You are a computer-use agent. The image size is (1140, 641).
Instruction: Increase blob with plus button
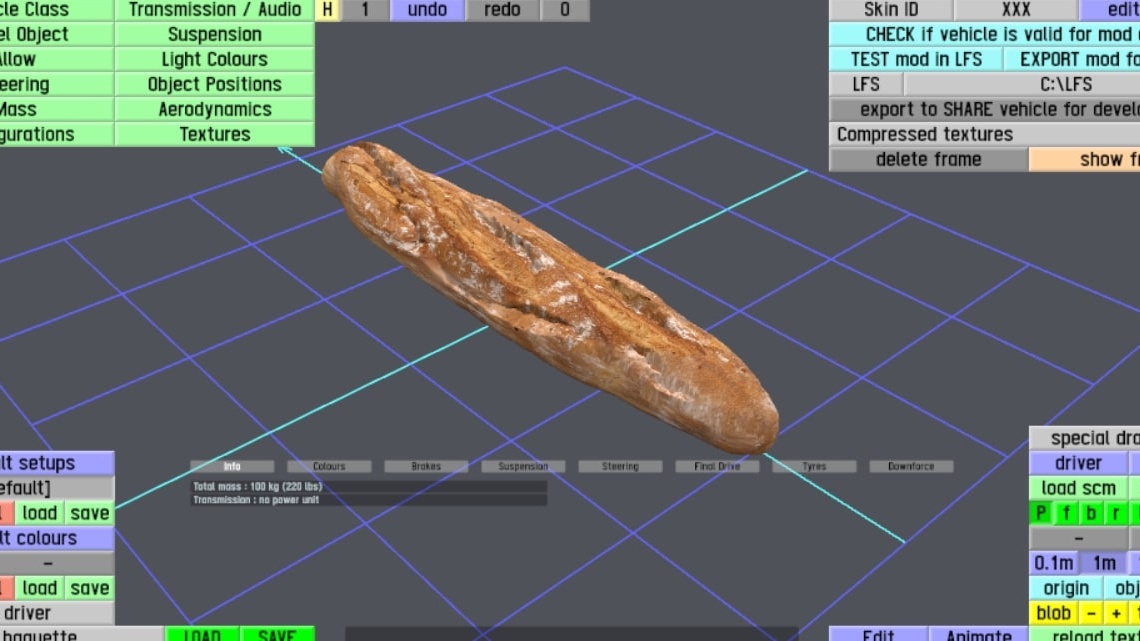point(1116,613)
